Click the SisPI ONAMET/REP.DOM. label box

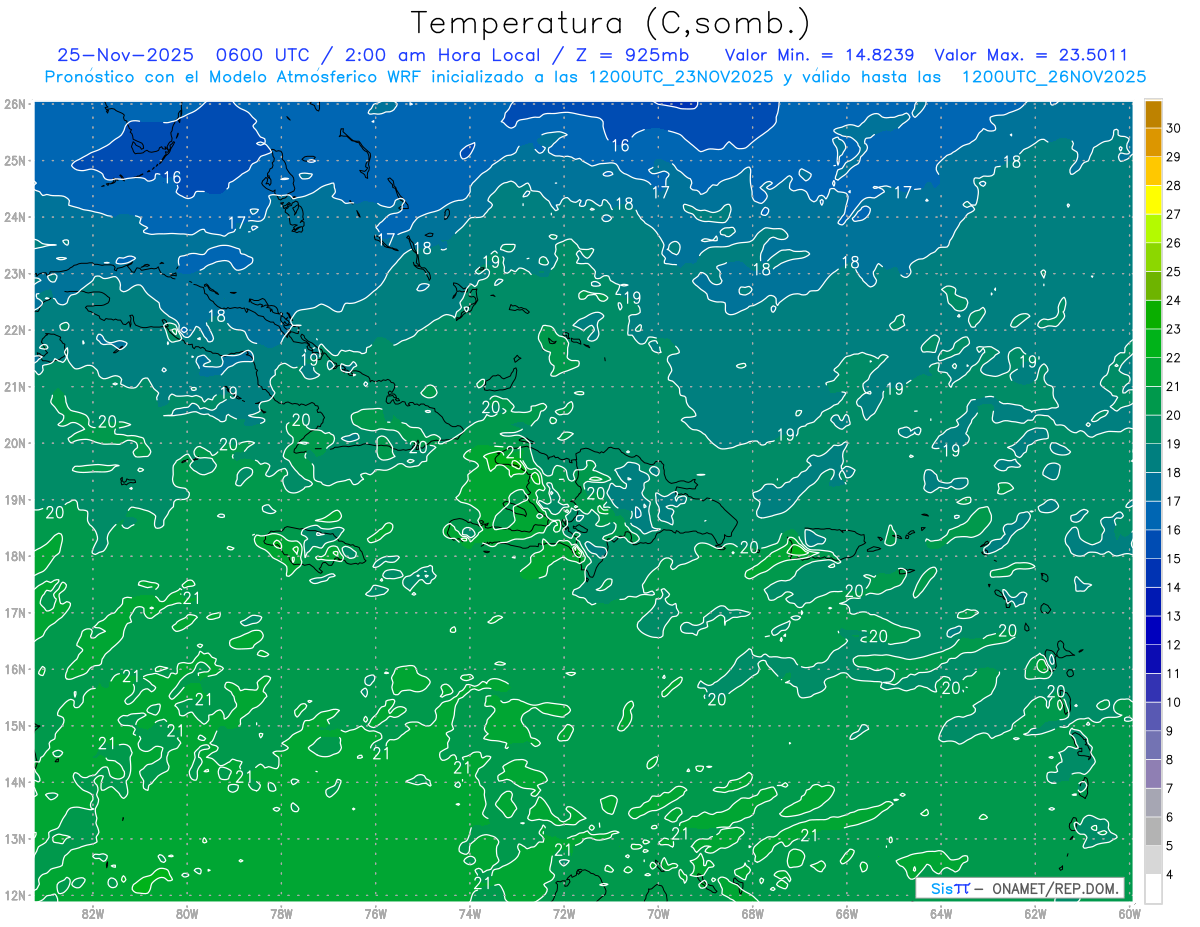click(x=1019, y=888)
